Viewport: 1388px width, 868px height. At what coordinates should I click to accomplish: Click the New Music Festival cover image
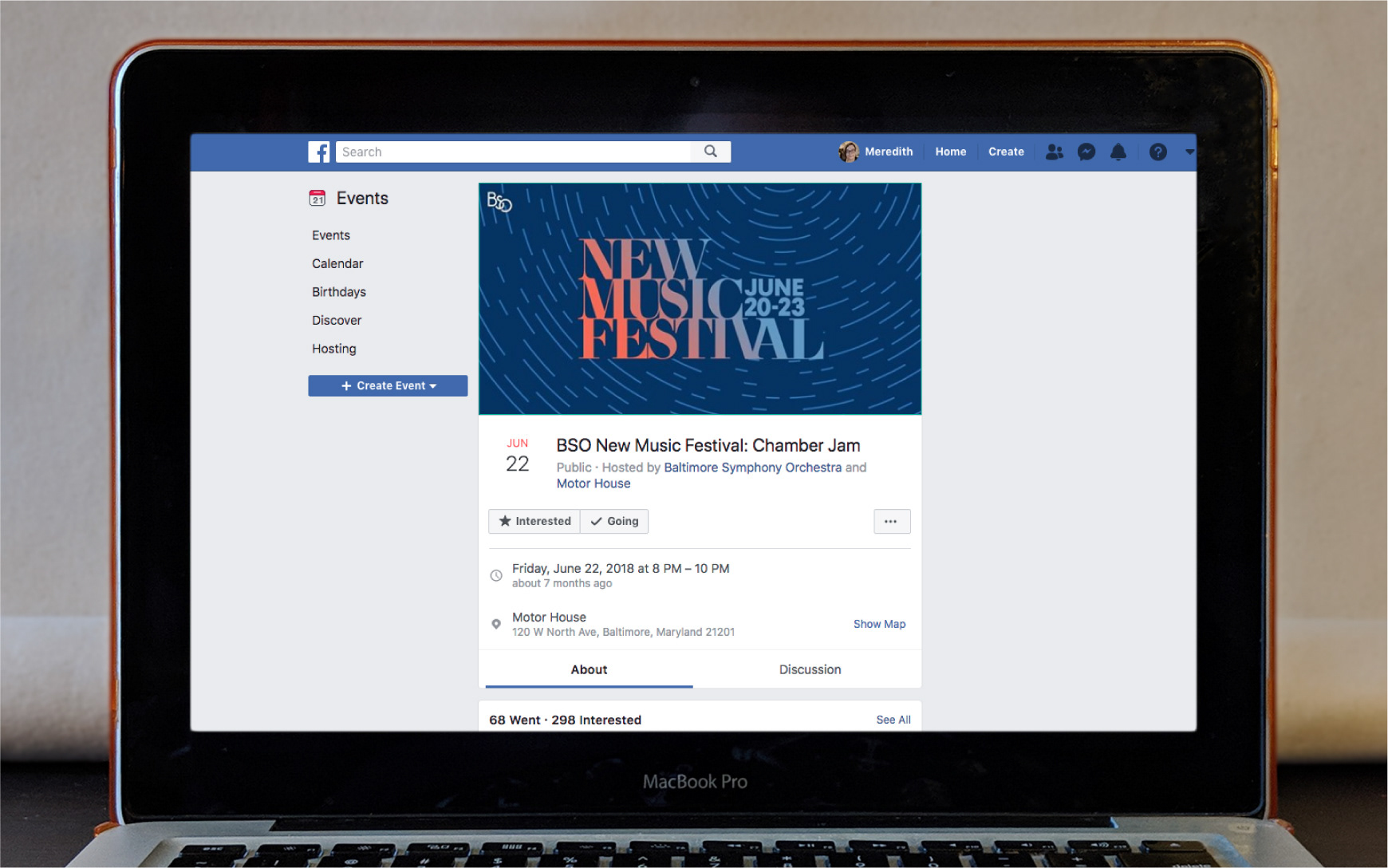tap(700, 298)
